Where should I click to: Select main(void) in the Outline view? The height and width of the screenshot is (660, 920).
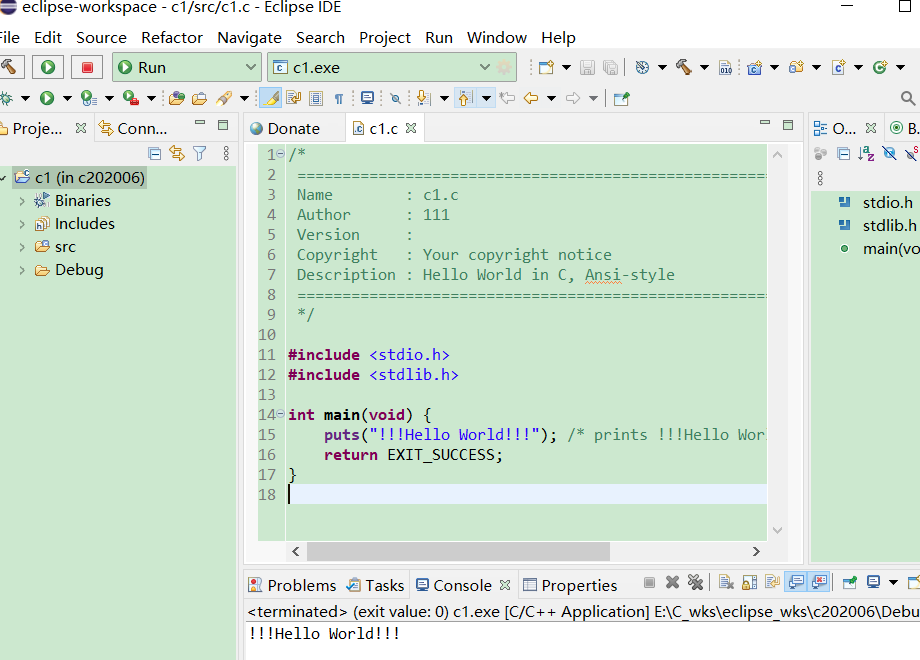885,250
